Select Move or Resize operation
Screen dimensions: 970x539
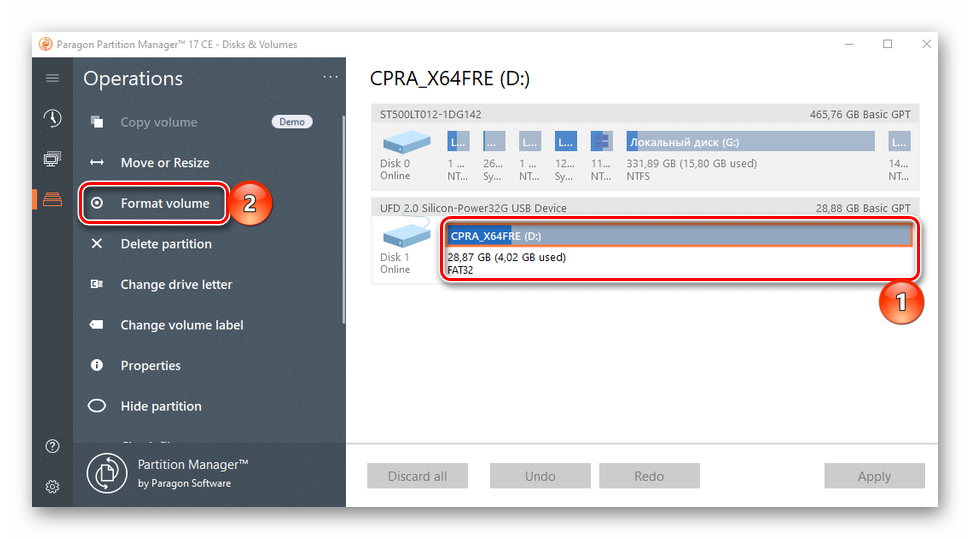pos(165,163)
